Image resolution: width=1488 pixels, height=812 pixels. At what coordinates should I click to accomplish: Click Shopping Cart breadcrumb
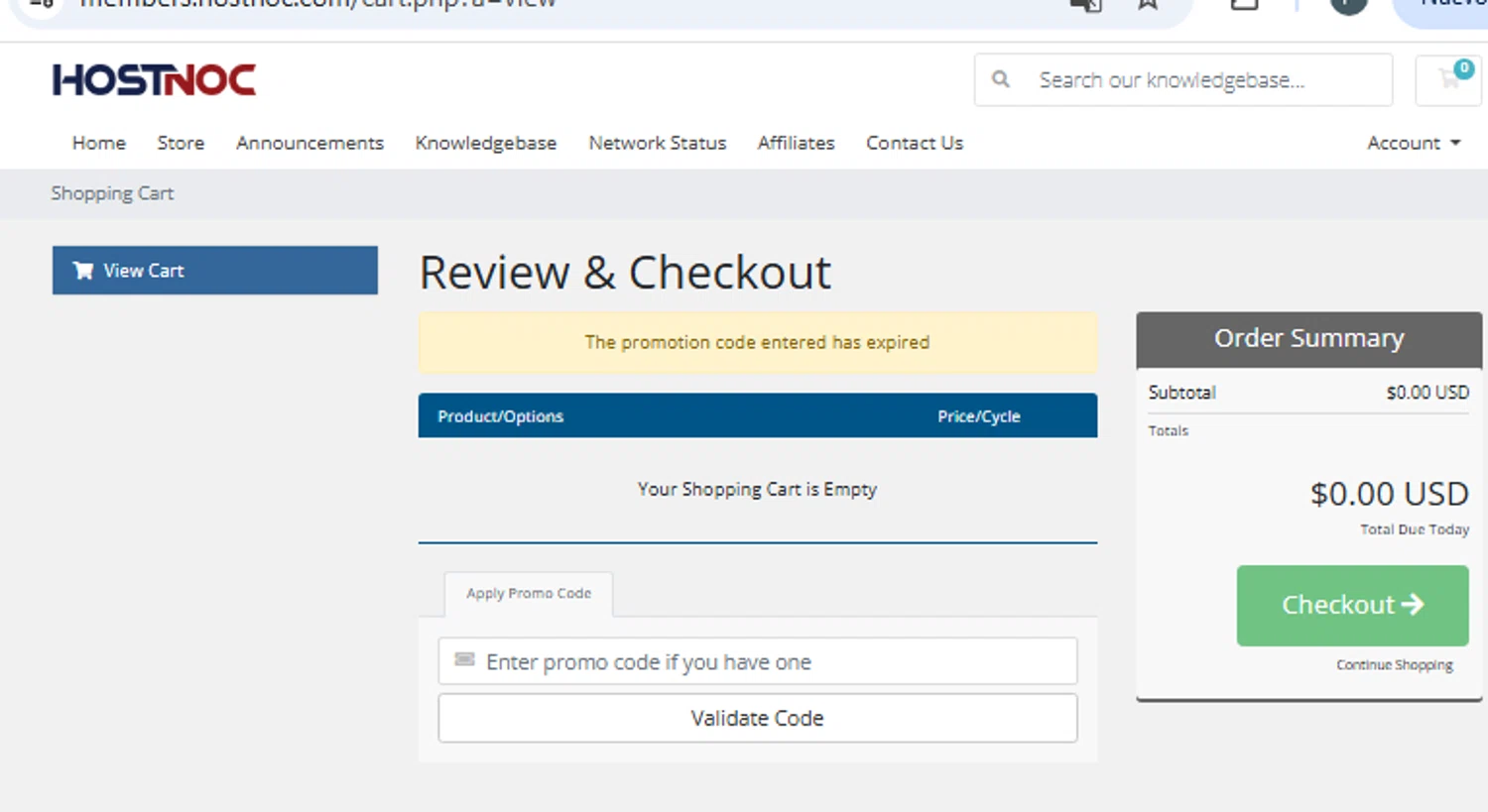(112, 193)
